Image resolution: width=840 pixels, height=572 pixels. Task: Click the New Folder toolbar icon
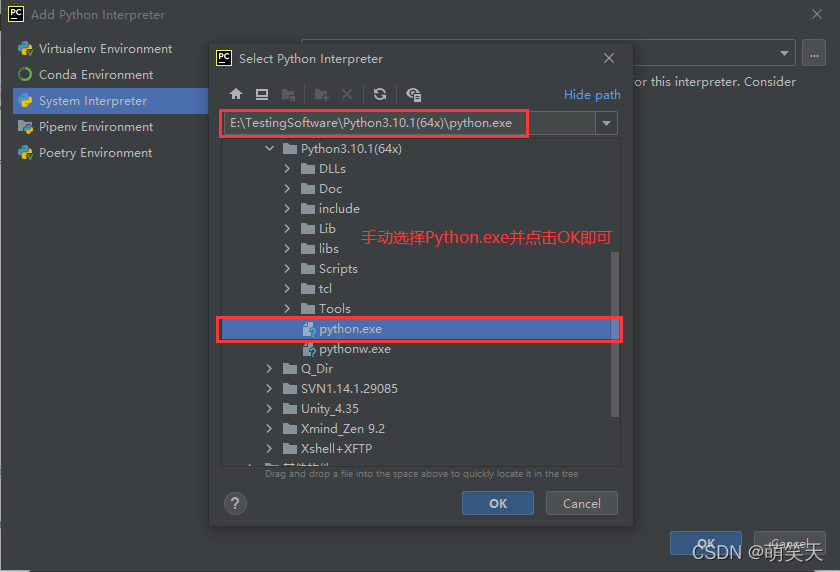point(321,94)
